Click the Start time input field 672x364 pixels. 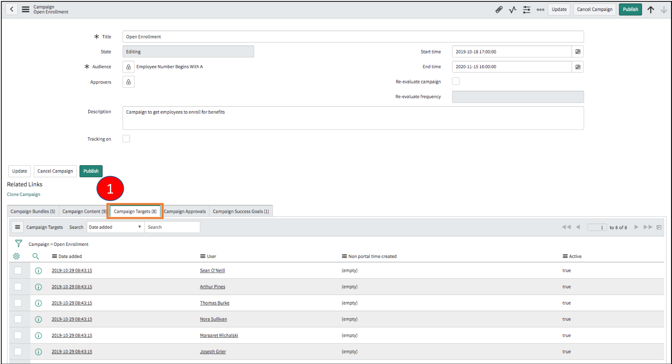[x=512, y=51]
